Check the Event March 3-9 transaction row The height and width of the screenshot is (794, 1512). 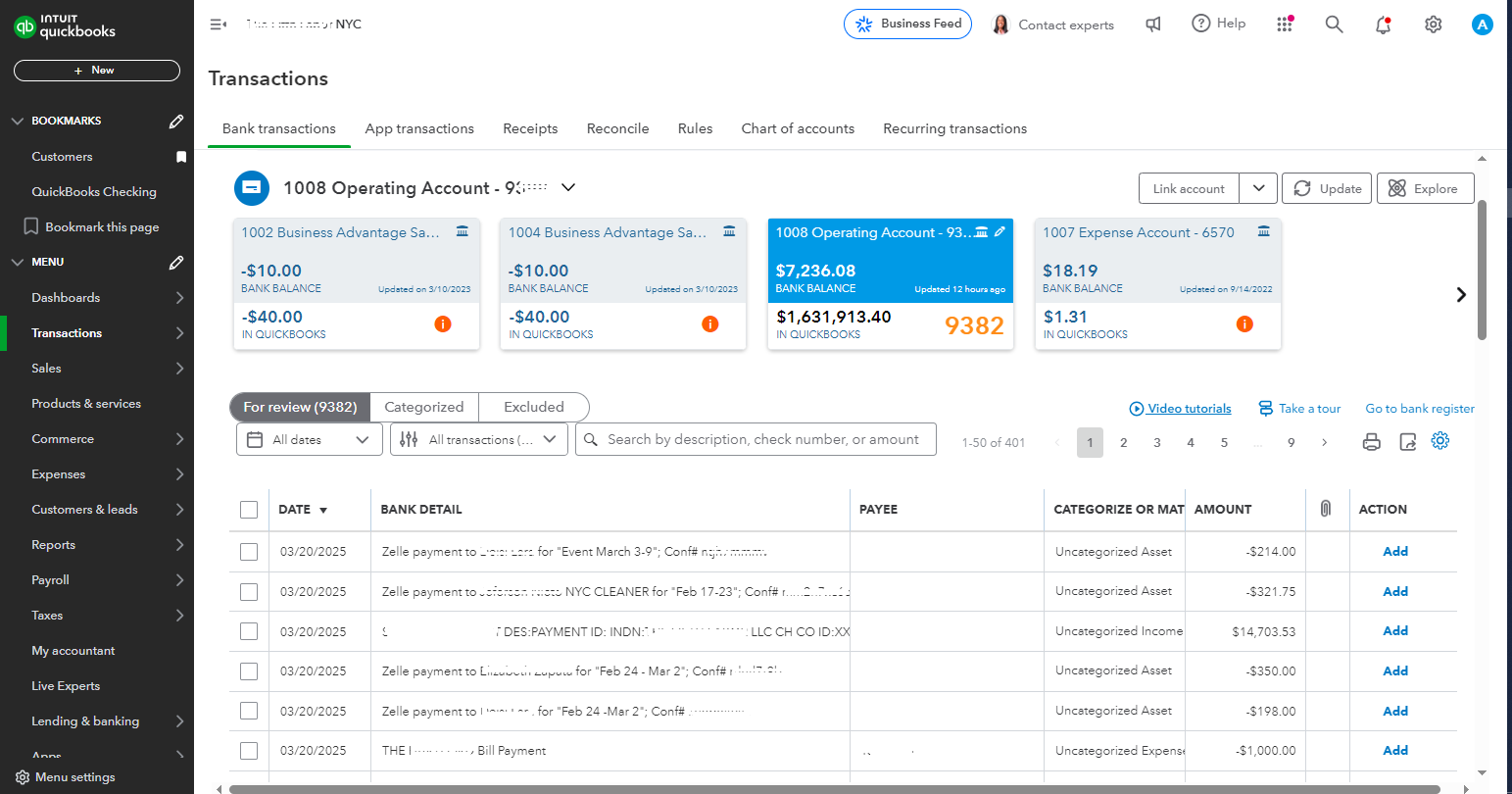point(249,552)
